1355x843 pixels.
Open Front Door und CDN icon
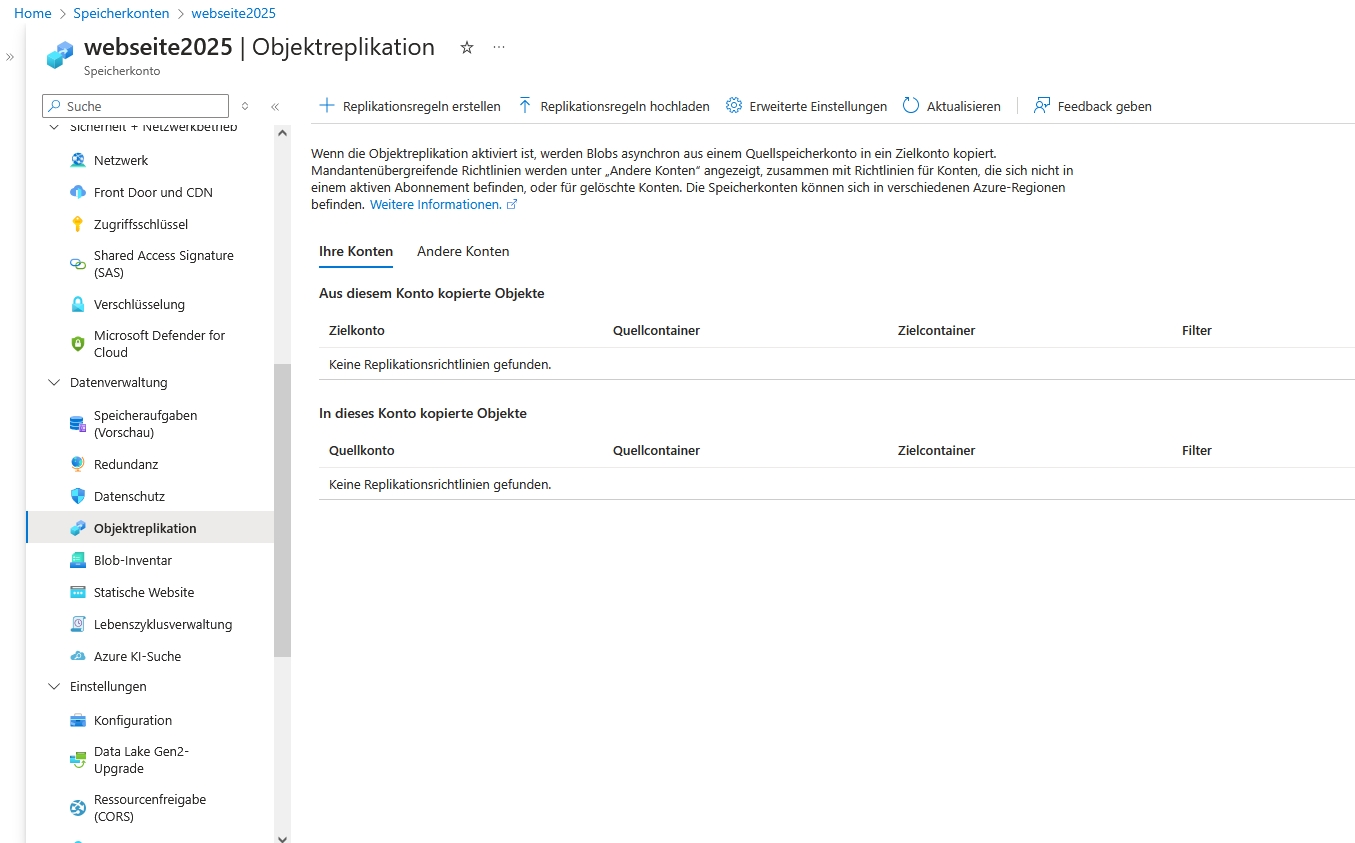click(x=78, y=192)
